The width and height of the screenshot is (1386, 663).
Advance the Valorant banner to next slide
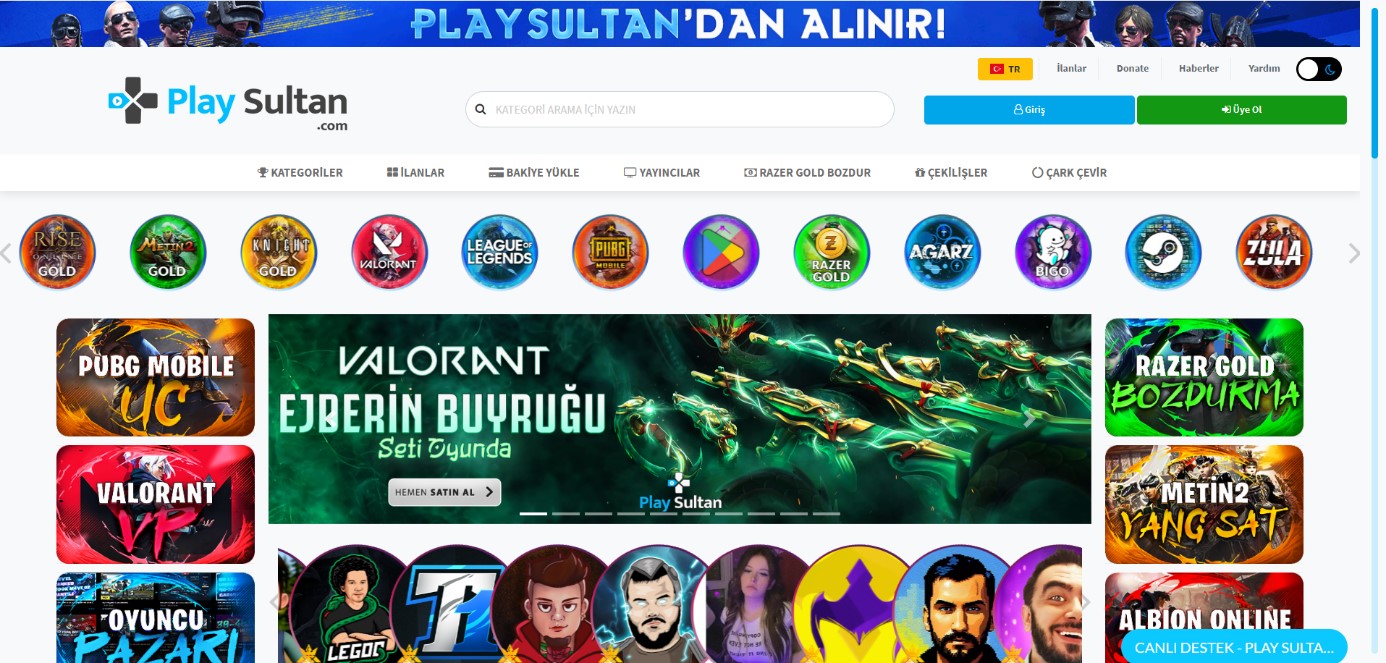coord(1028,419)
